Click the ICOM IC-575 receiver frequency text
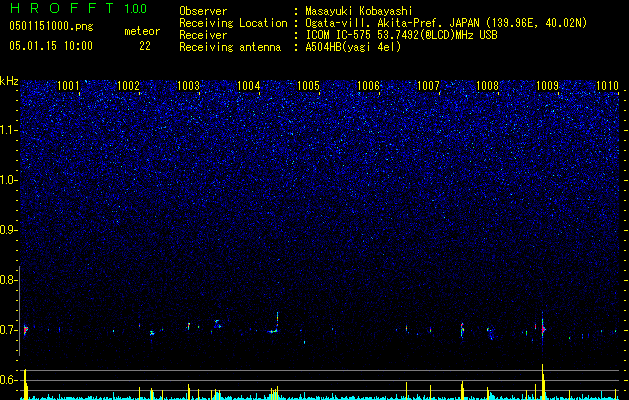 401,35
